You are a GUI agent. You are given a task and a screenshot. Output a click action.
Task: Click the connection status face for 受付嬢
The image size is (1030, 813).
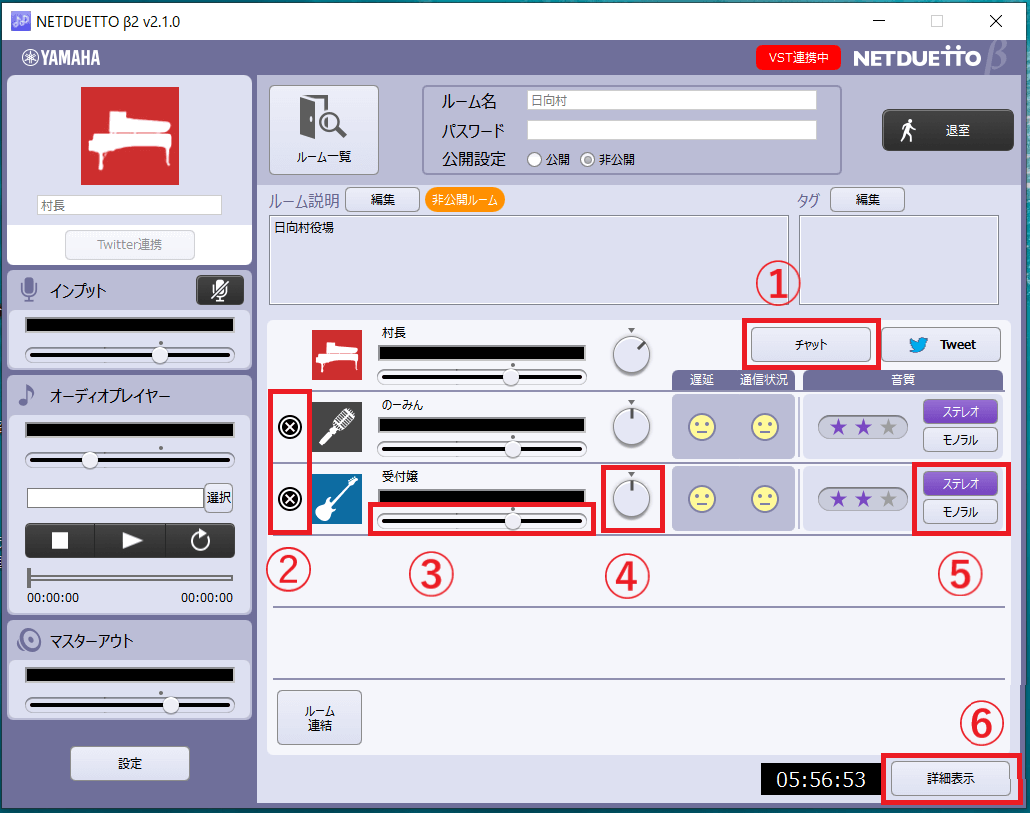click(x=765, y=499)
